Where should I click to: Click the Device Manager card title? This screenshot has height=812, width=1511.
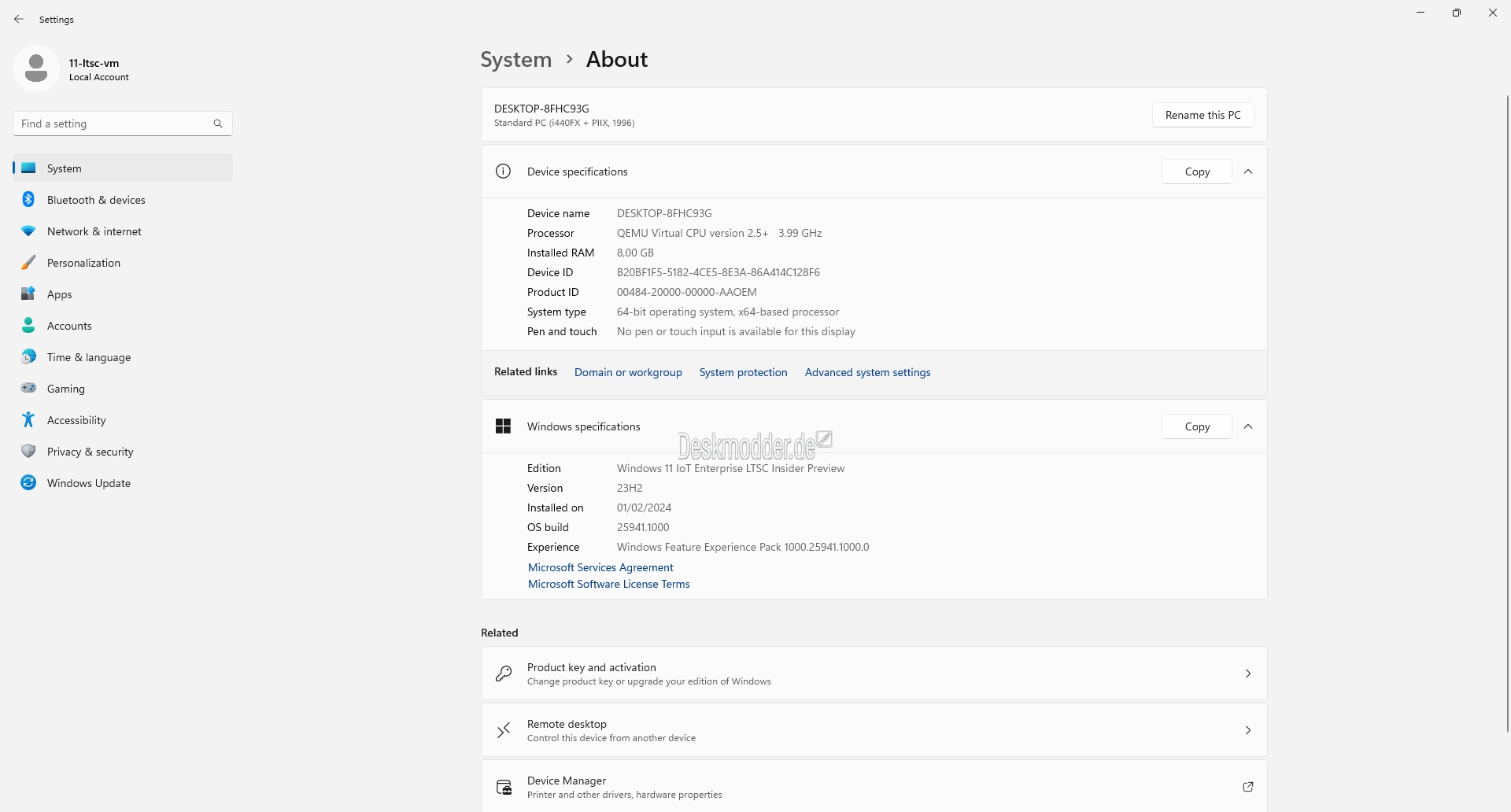point(567,781)
